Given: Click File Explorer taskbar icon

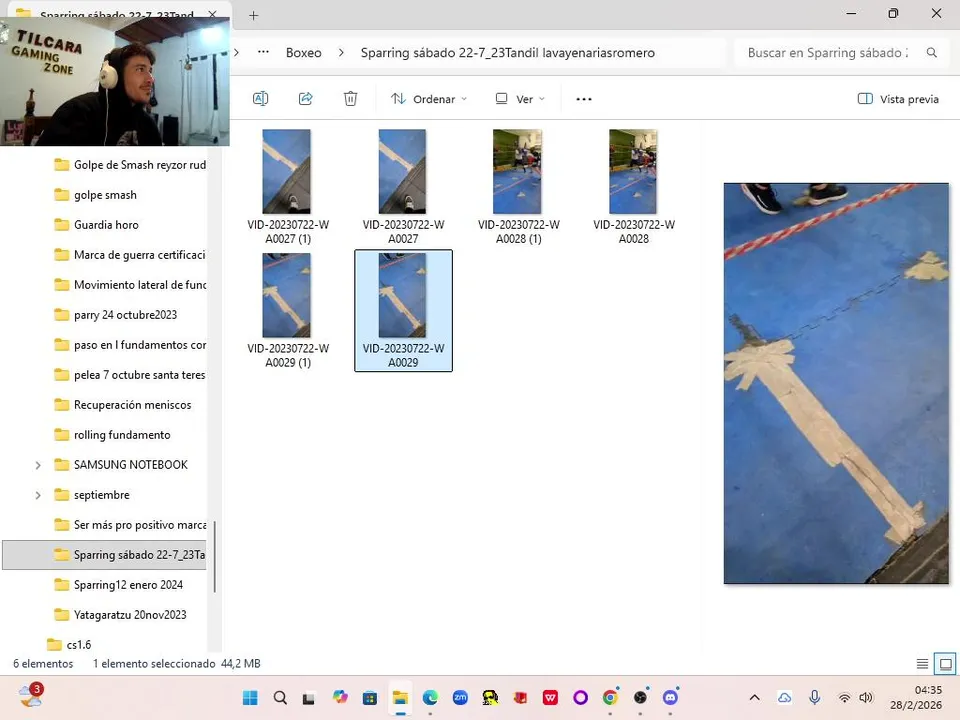Looking at the screenshot, I should pyautogui.click(x=400, y=697).
